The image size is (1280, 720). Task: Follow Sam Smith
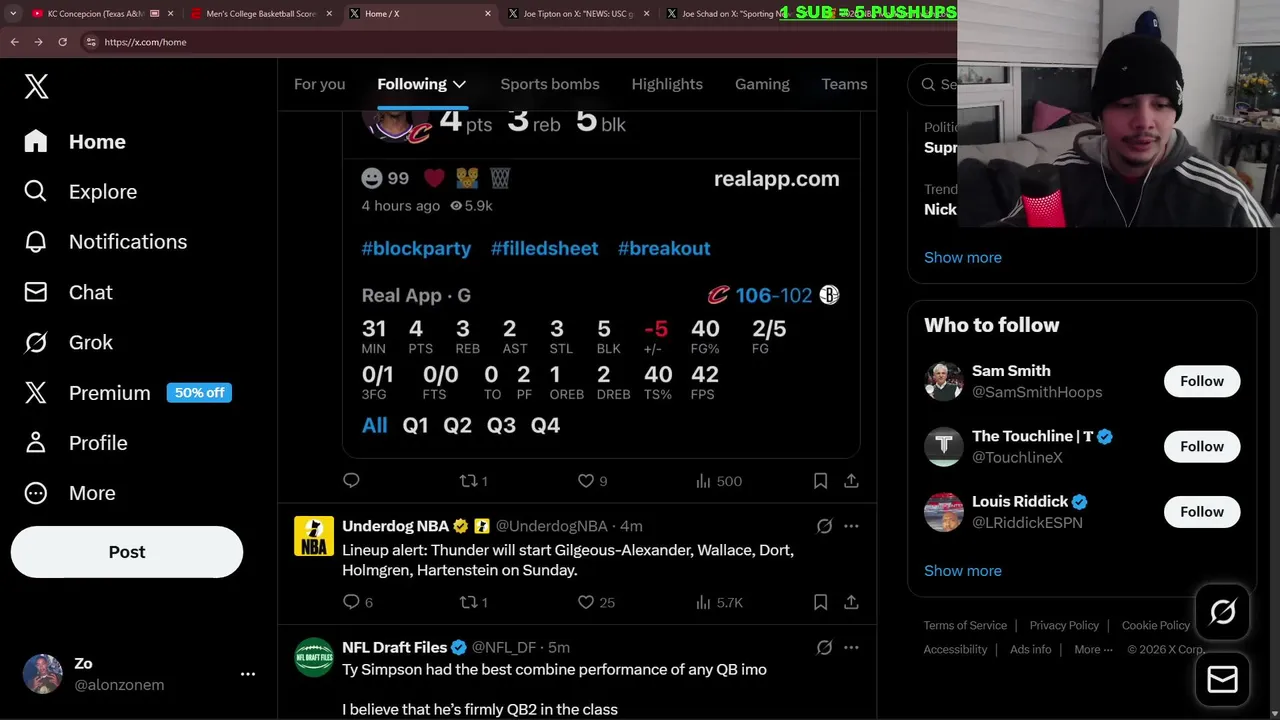(x=1201, y=381)
